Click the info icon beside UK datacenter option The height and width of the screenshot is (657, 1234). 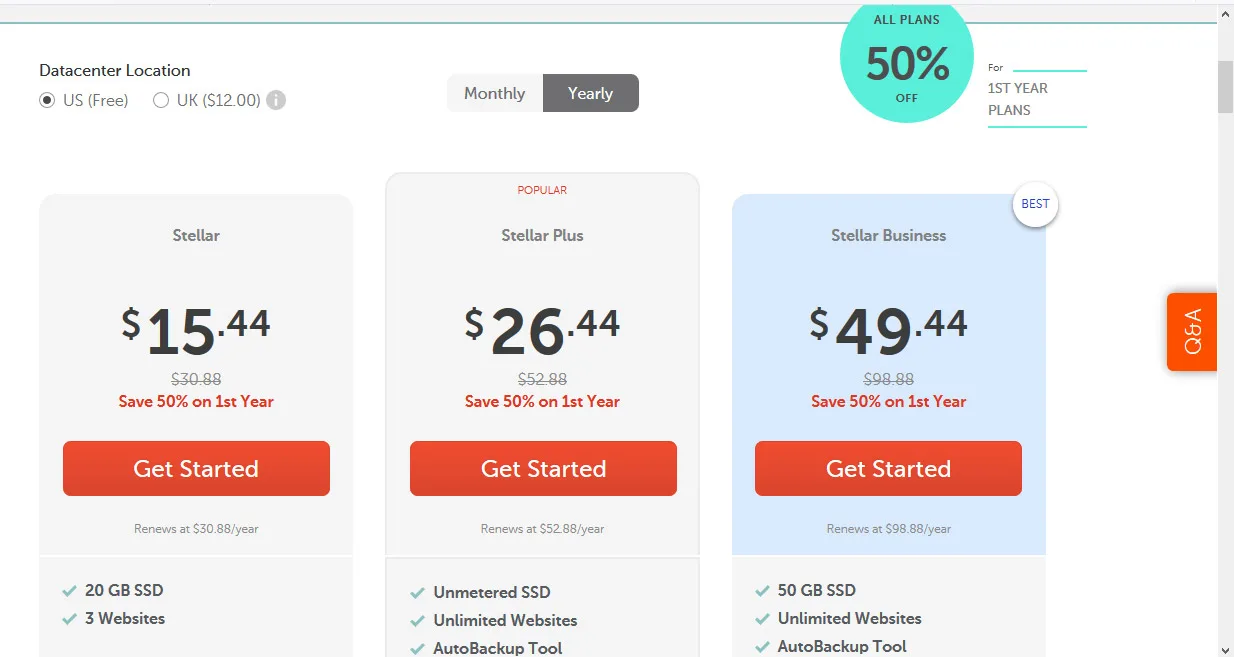pos(276,100)
